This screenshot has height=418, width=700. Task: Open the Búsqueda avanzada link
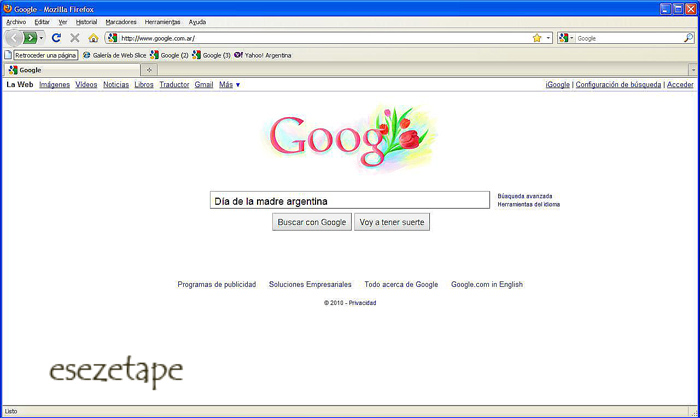tap(525, 196)
